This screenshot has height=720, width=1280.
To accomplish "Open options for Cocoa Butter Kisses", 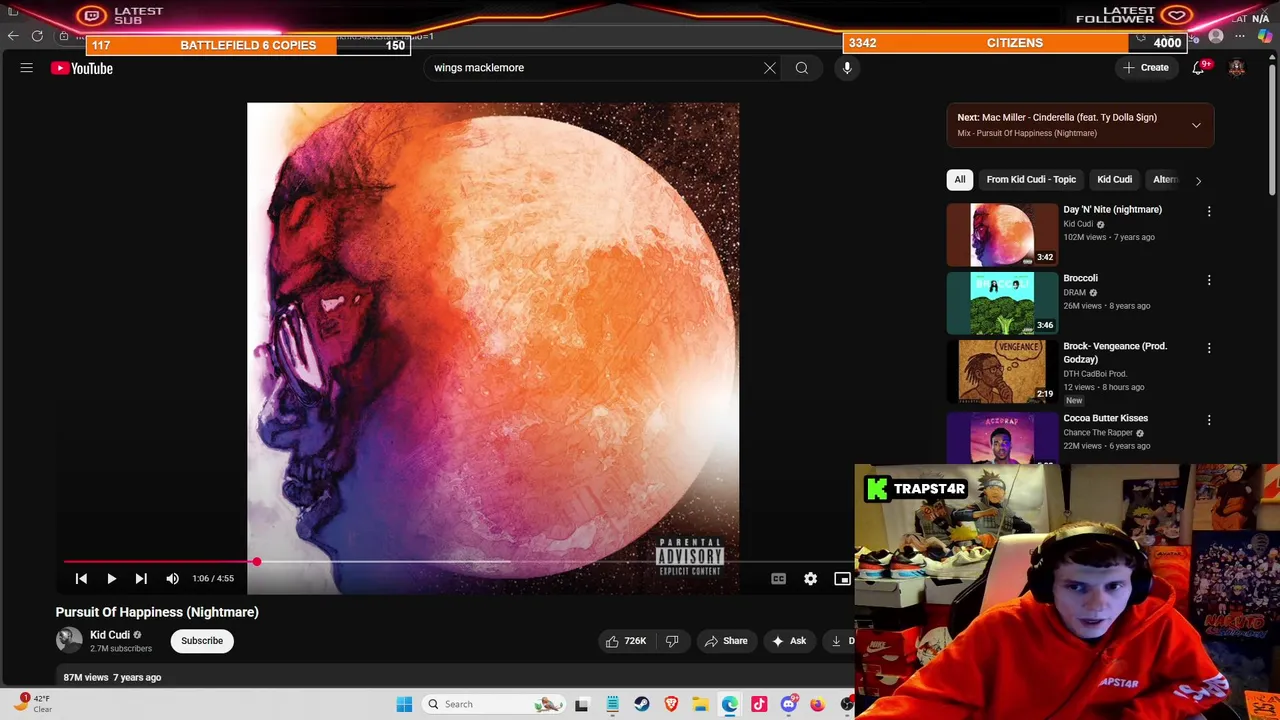I will point(1209,420).
